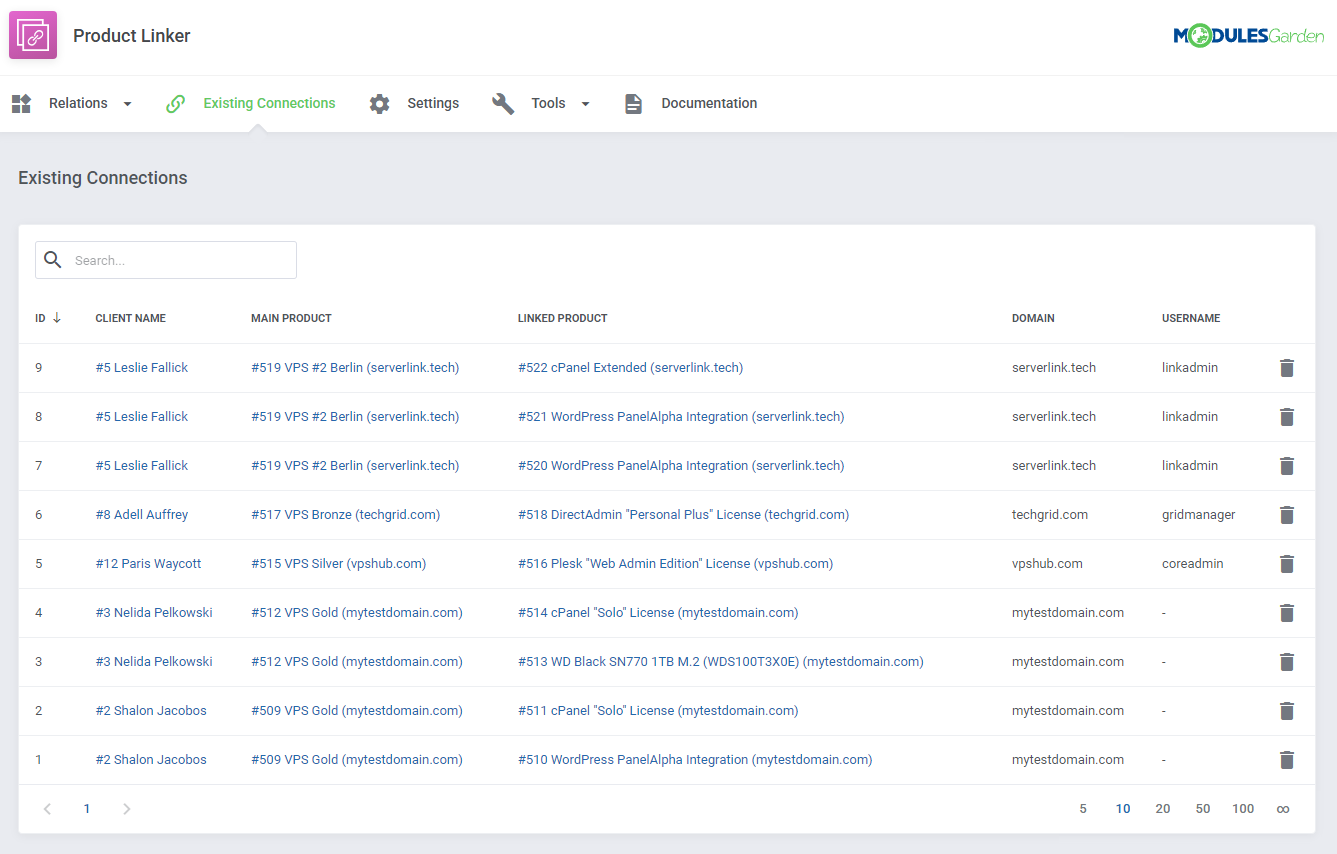
Task: Open #516 Plesk Web Admin Edition link
Action: pos(676,564)
